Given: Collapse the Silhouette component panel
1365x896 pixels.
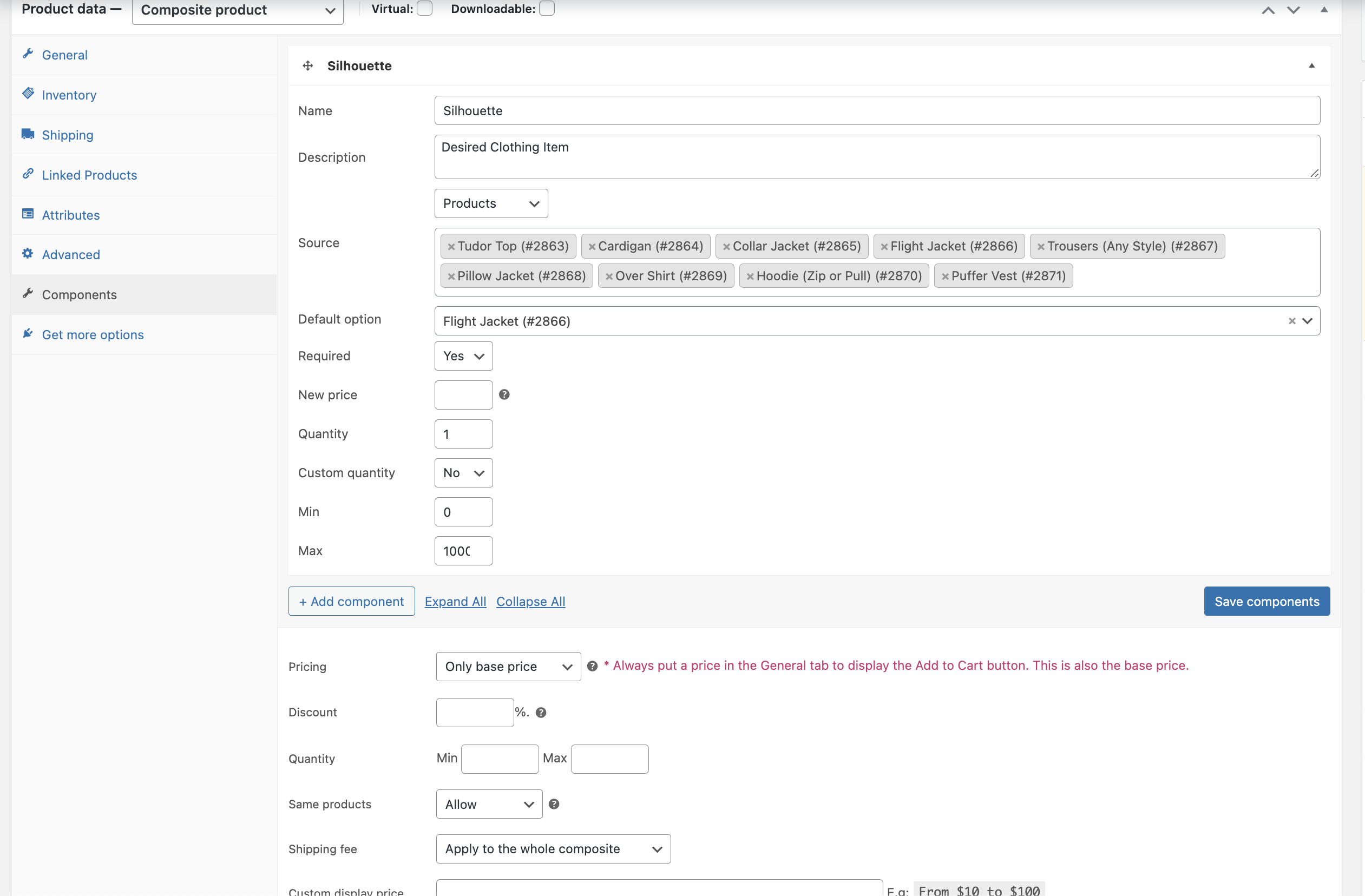Looking at the screenshot, I should 1311,65.
